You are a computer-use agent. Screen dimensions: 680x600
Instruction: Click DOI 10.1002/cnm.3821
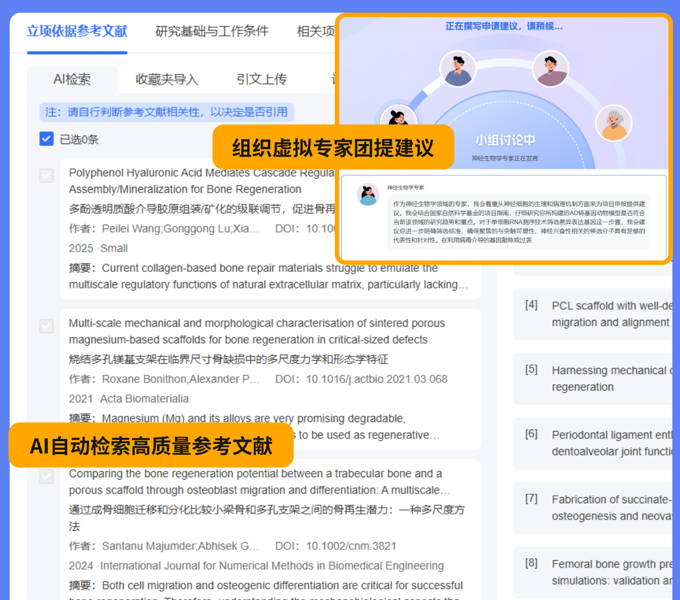[351, 546]
